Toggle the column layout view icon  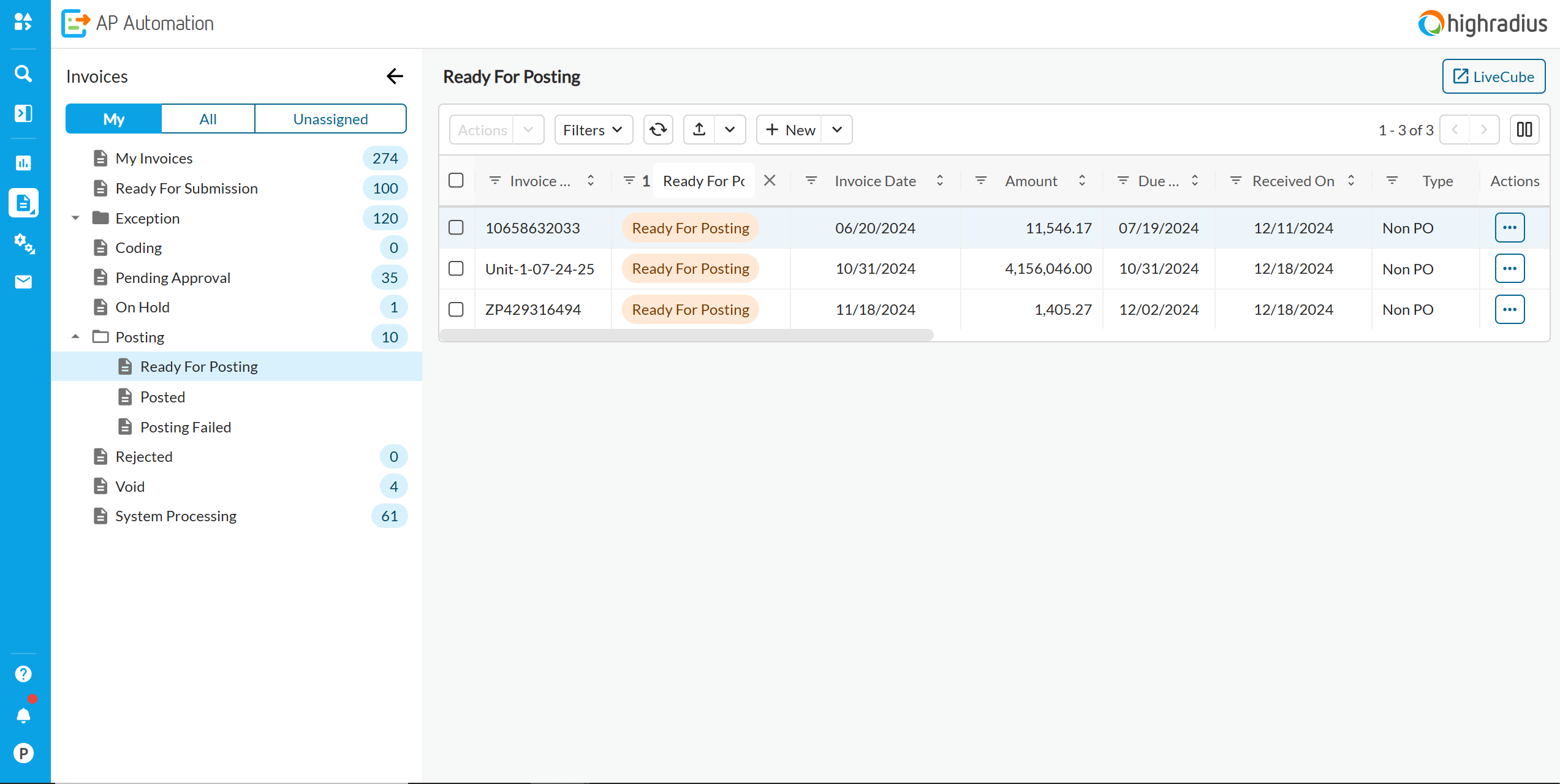pos(1524,130)
